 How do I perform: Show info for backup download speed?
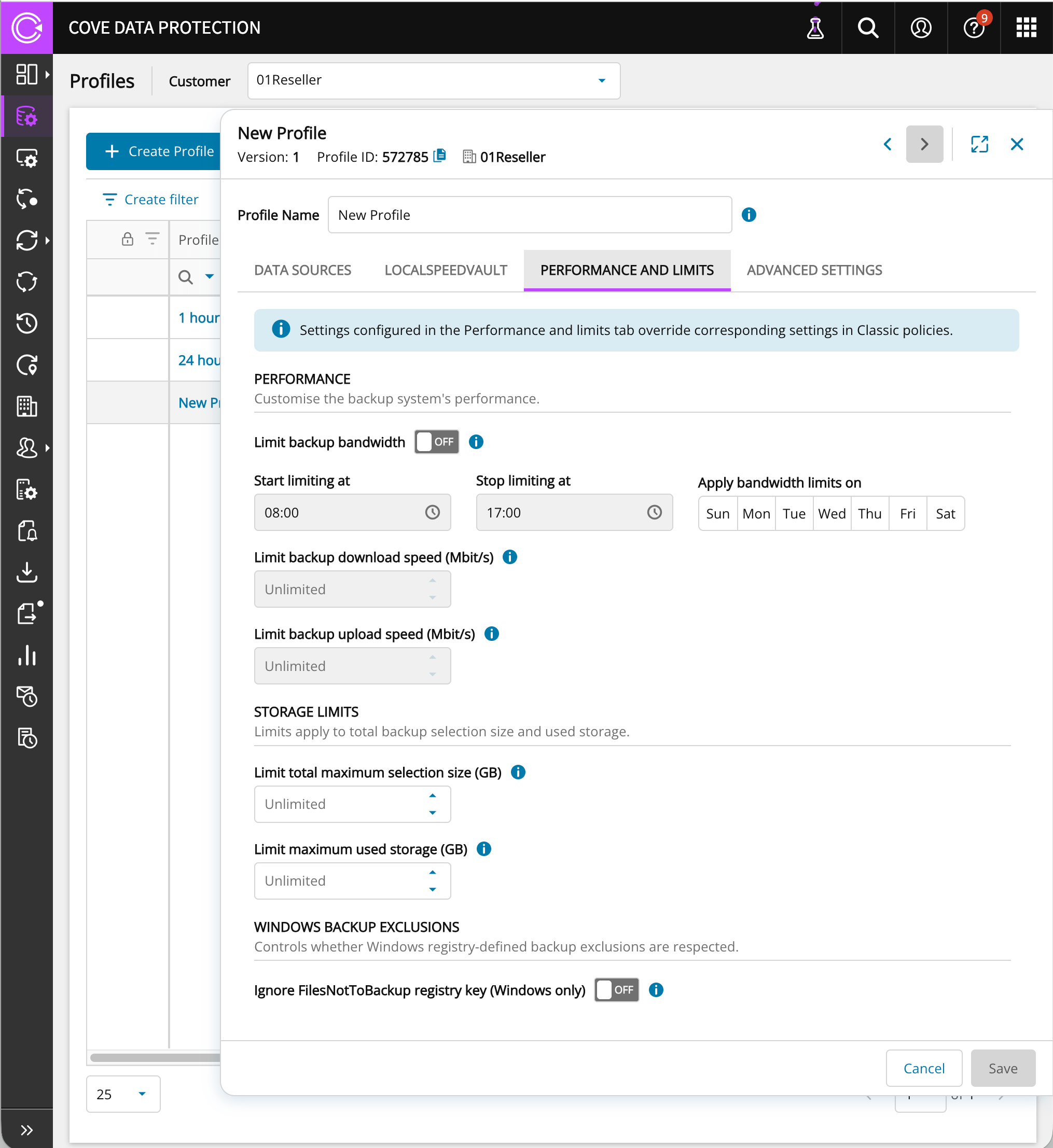pos(509,557)
